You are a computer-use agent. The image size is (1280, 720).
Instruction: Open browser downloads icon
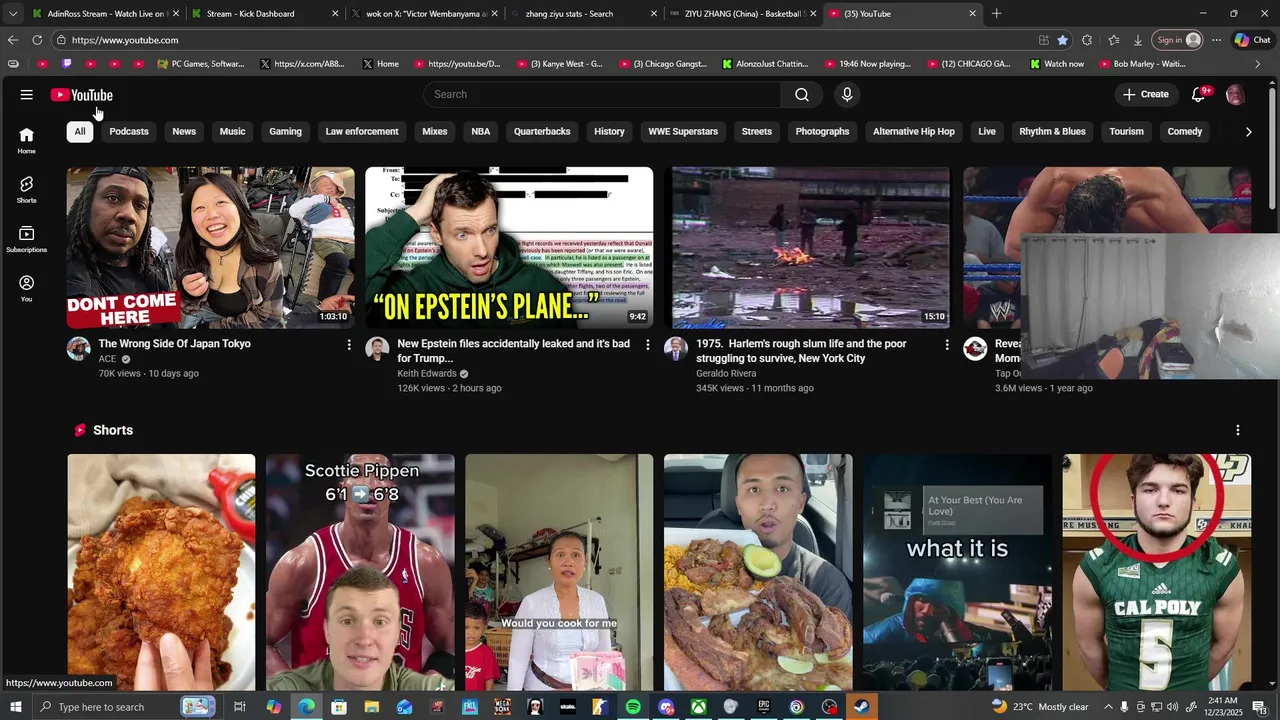1138,40
